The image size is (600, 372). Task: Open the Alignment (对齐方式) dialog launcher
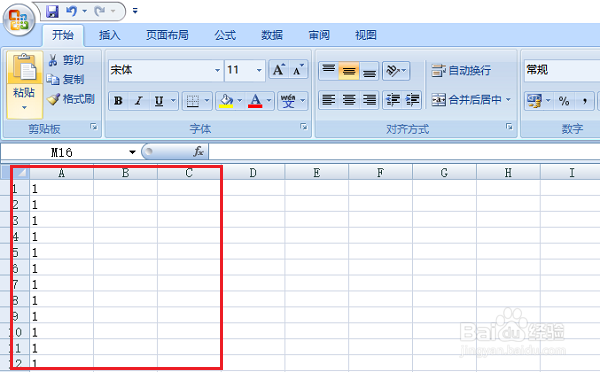click(x=509, y=126)
